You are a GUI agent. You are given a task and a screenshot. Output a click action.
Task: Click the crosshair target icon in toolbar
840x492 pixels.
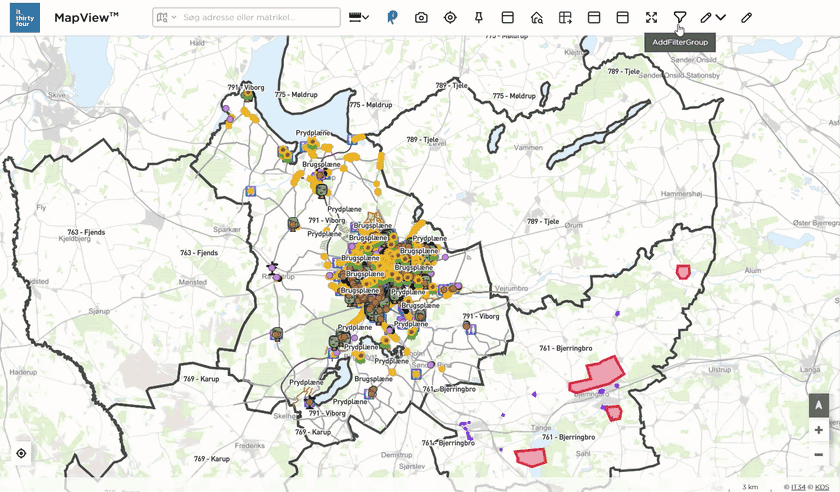coord(450,17)
